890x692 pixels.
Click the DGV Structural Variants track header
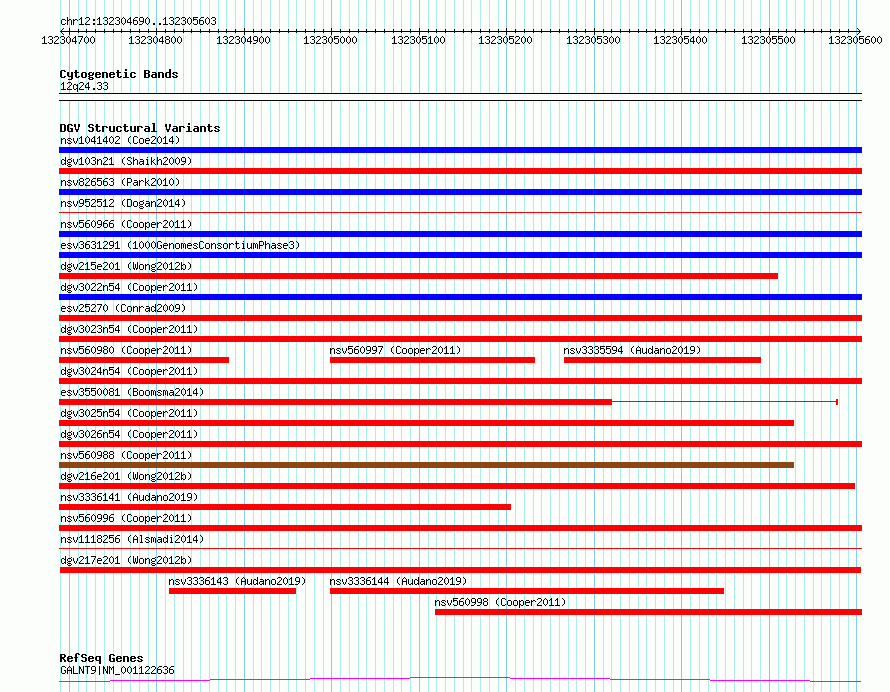click(x=140, y=128)
